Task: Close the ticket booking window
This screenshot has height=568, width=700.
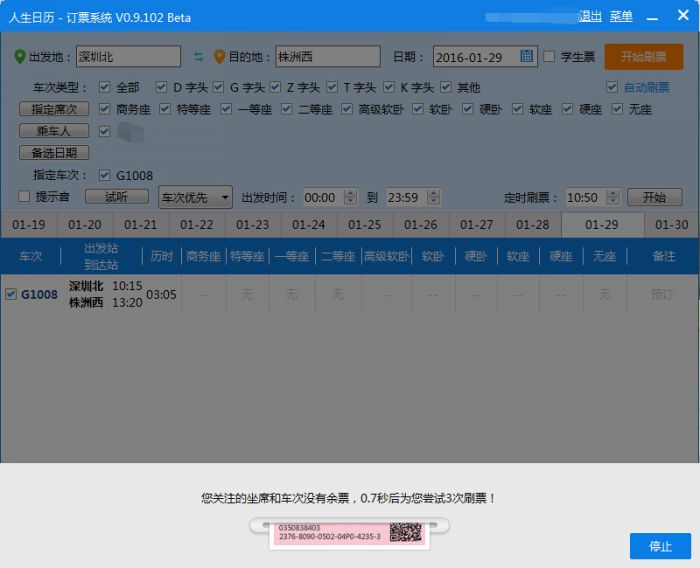Action: [683, 16]
